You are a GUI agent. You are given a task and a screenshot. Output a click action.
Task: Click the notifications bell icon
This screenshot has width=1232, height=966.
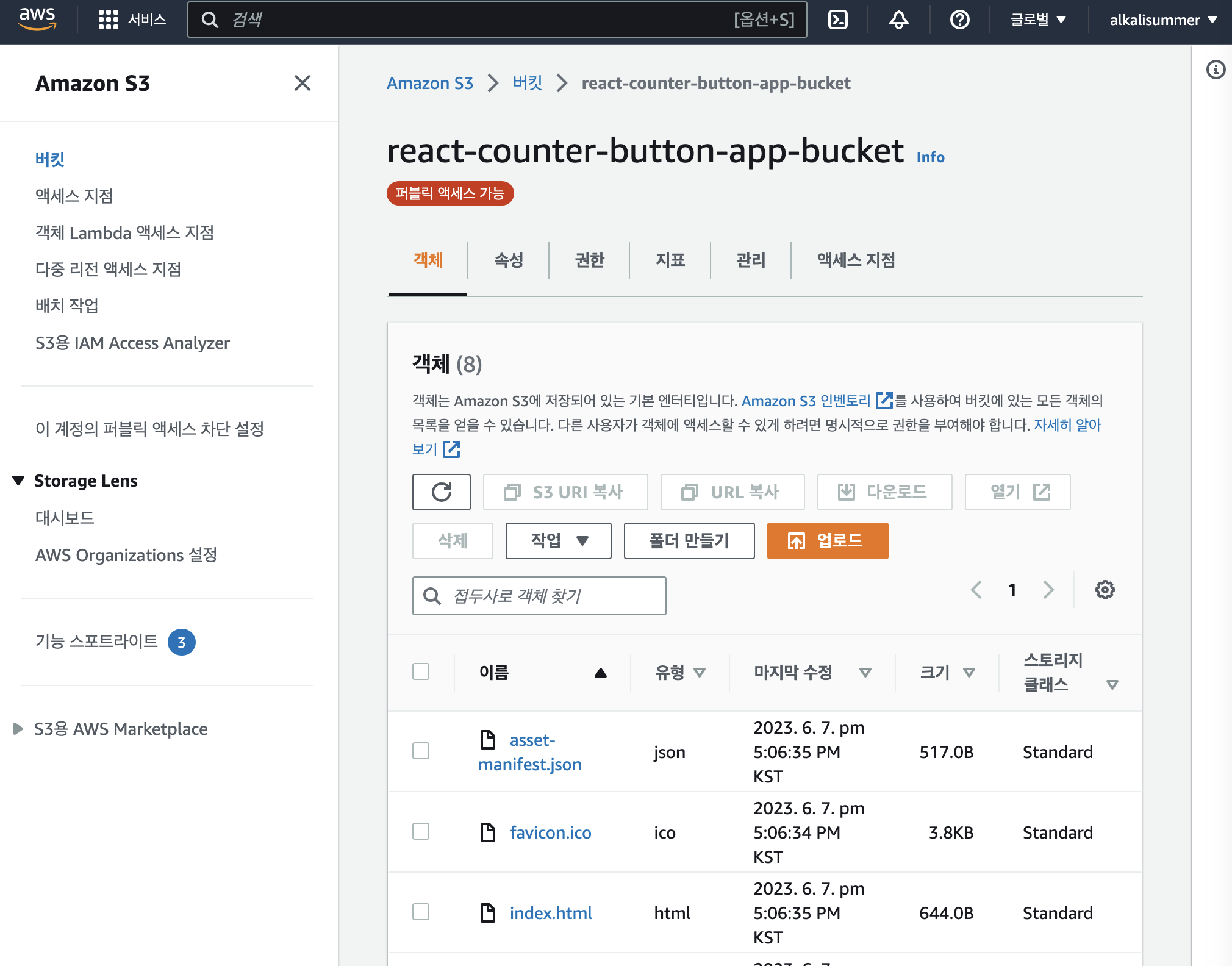[x=898, y=20]
